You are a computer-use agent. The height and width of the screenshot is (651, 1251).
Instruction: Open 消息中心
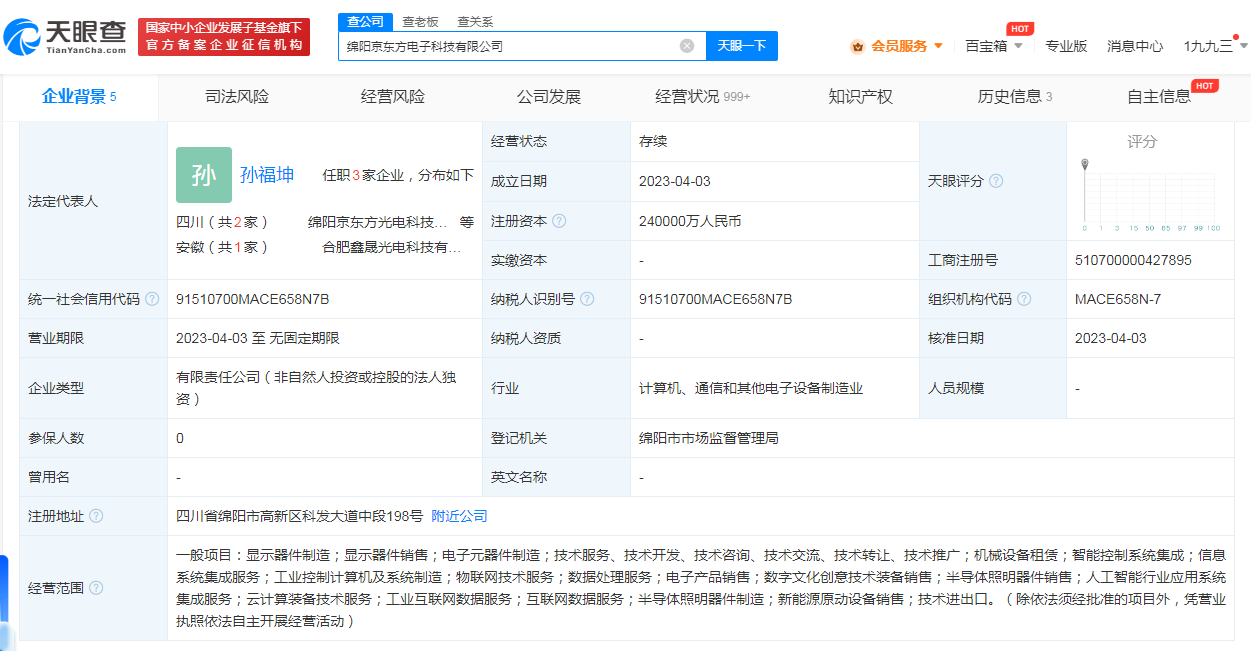pos(1135,46)
